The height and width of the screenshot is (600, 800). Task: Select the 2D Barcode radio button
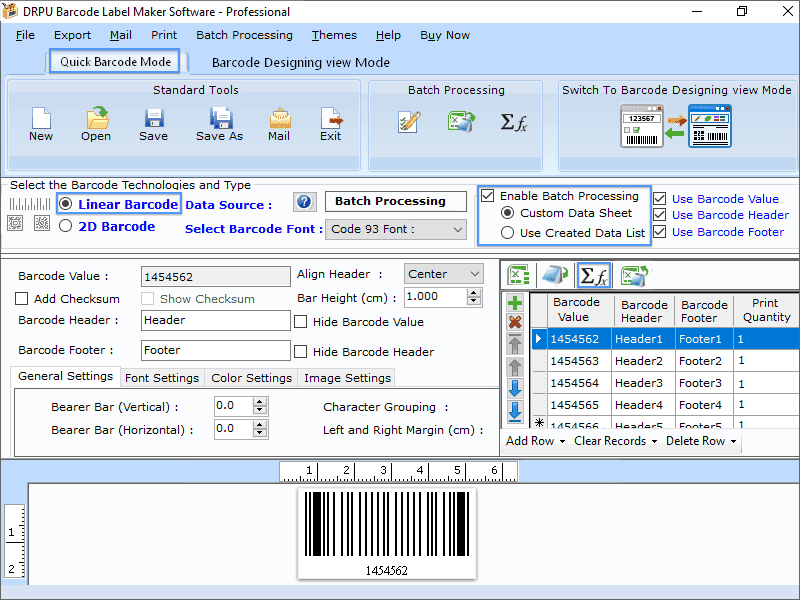point(65,226)
